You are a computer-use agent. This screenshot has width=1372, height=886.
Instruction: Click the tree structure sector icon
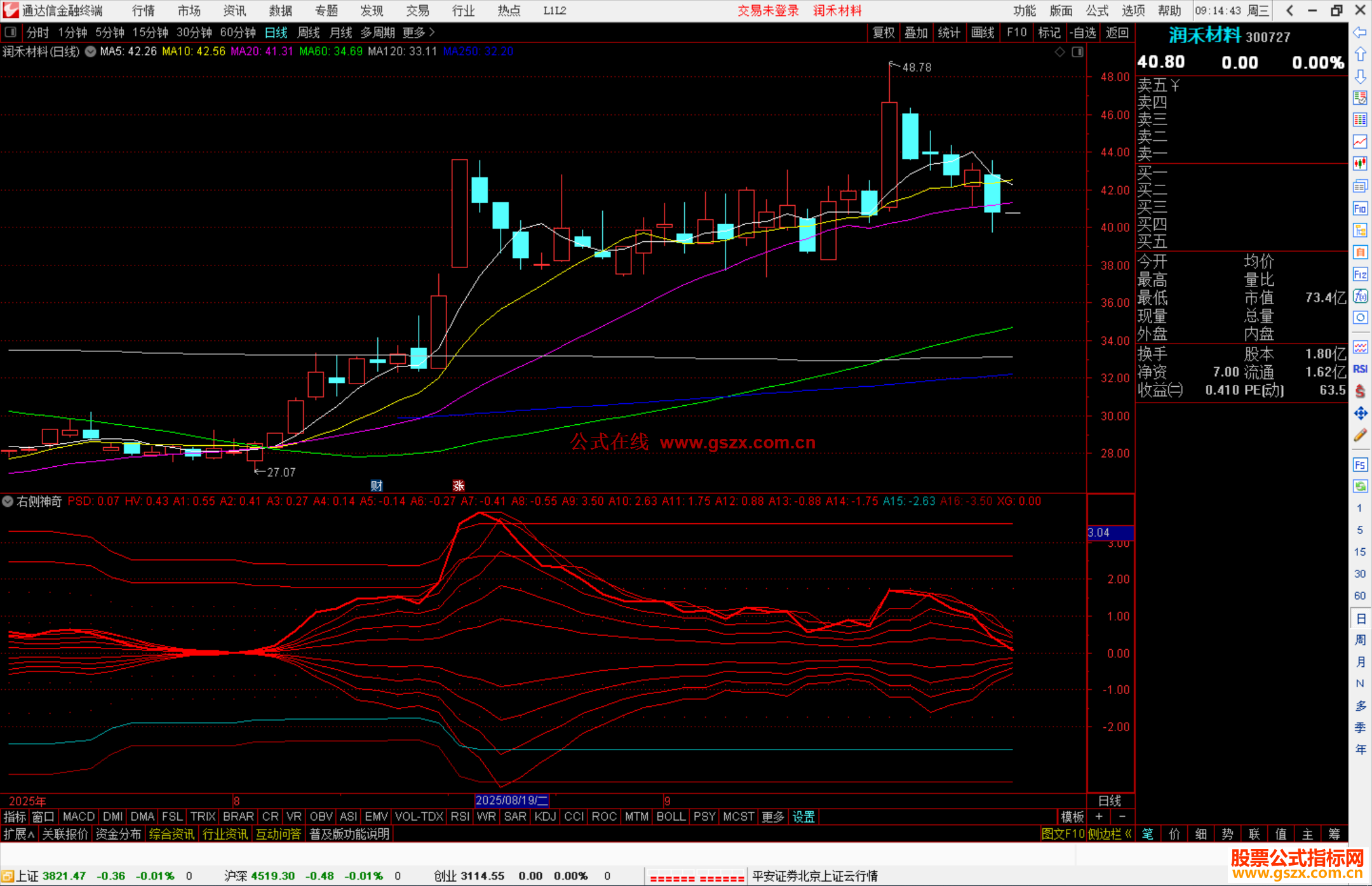[x=1360, y=230]
